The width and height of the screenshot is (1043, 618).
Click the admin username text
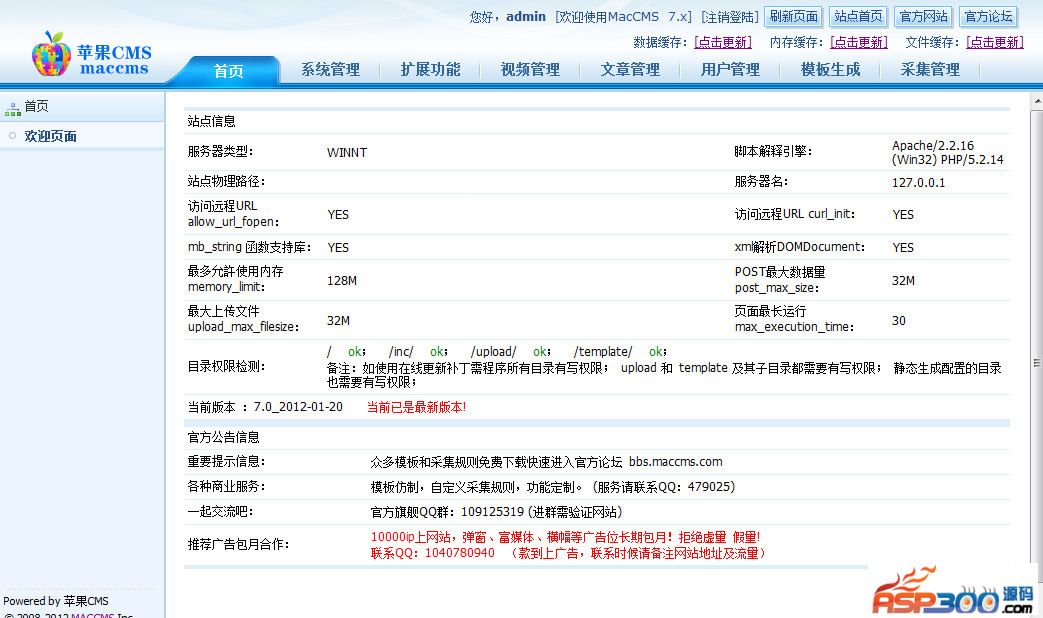(525, 17)
